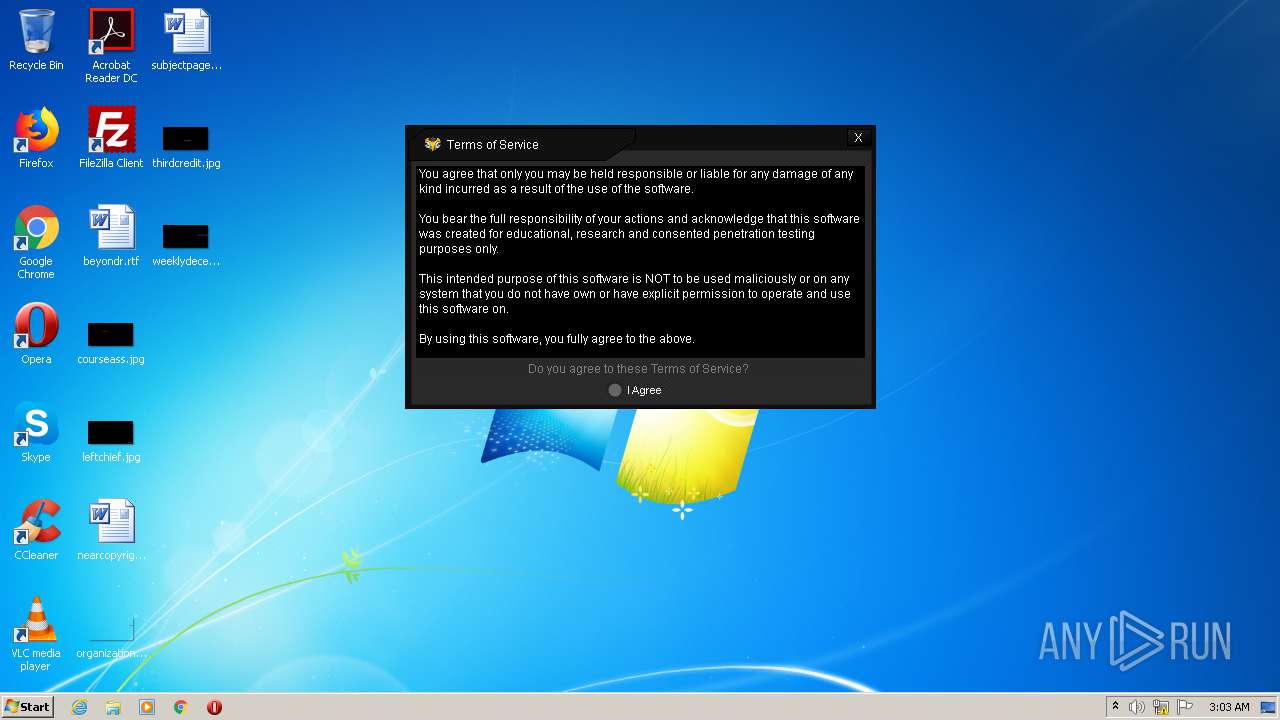Click the terms of service text box
Screen dimensions: 1280x720
click(x=640, y=261)
